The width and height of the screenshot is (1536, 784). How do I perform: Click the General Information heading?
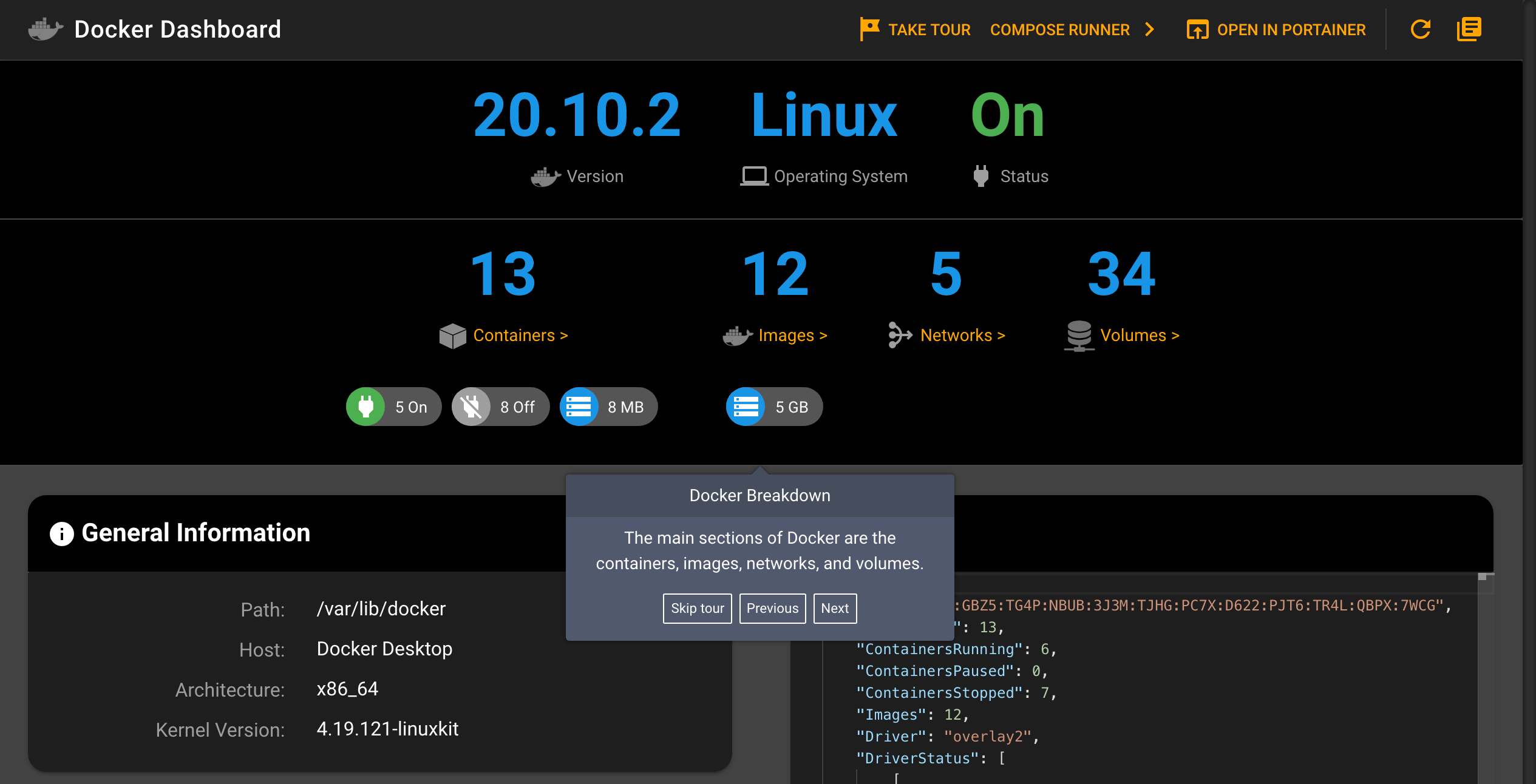click(x=195, y=533)
